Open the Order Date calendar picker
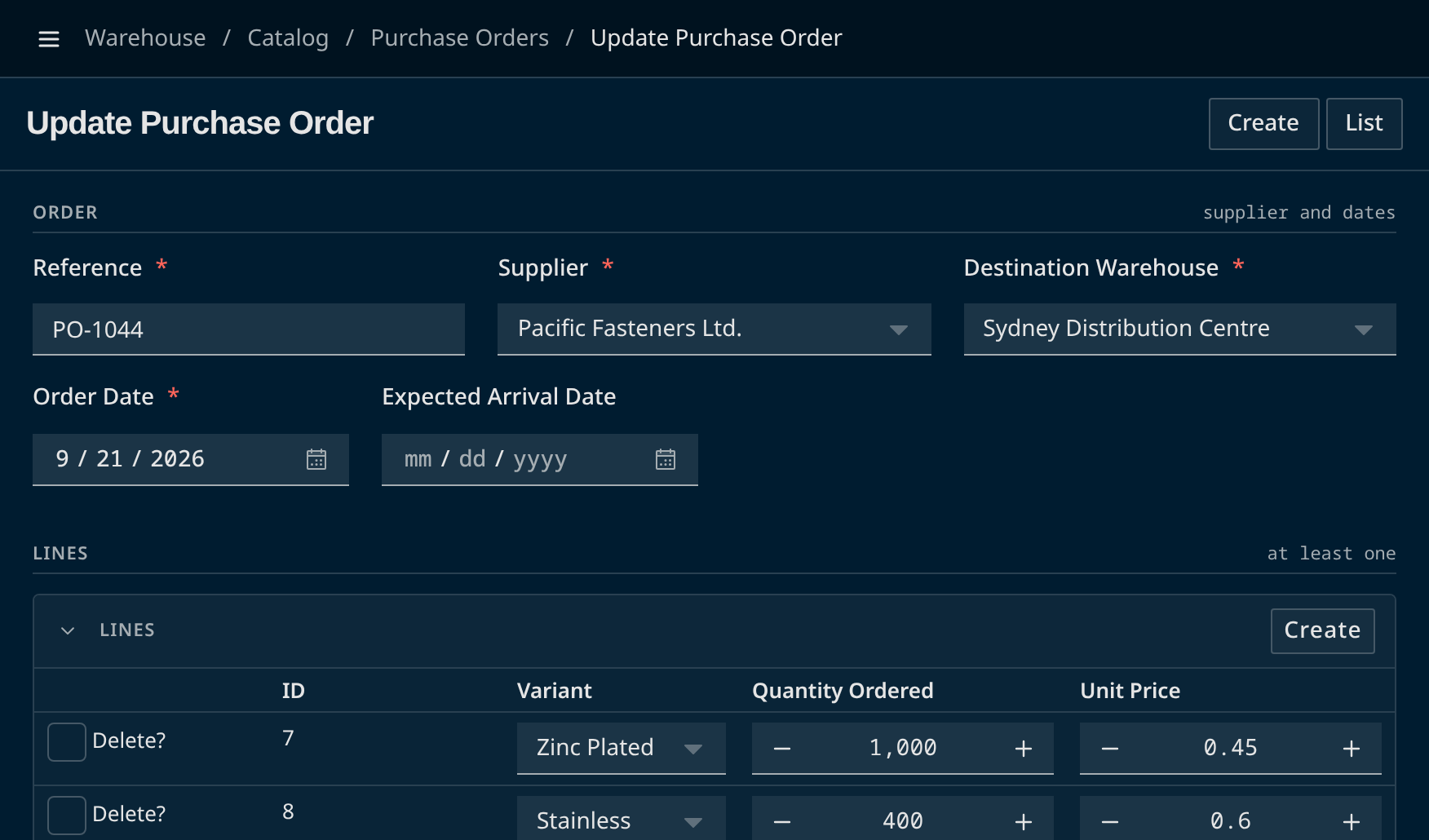The height and width of the screenshot is (840, 1429). (316, 459)
